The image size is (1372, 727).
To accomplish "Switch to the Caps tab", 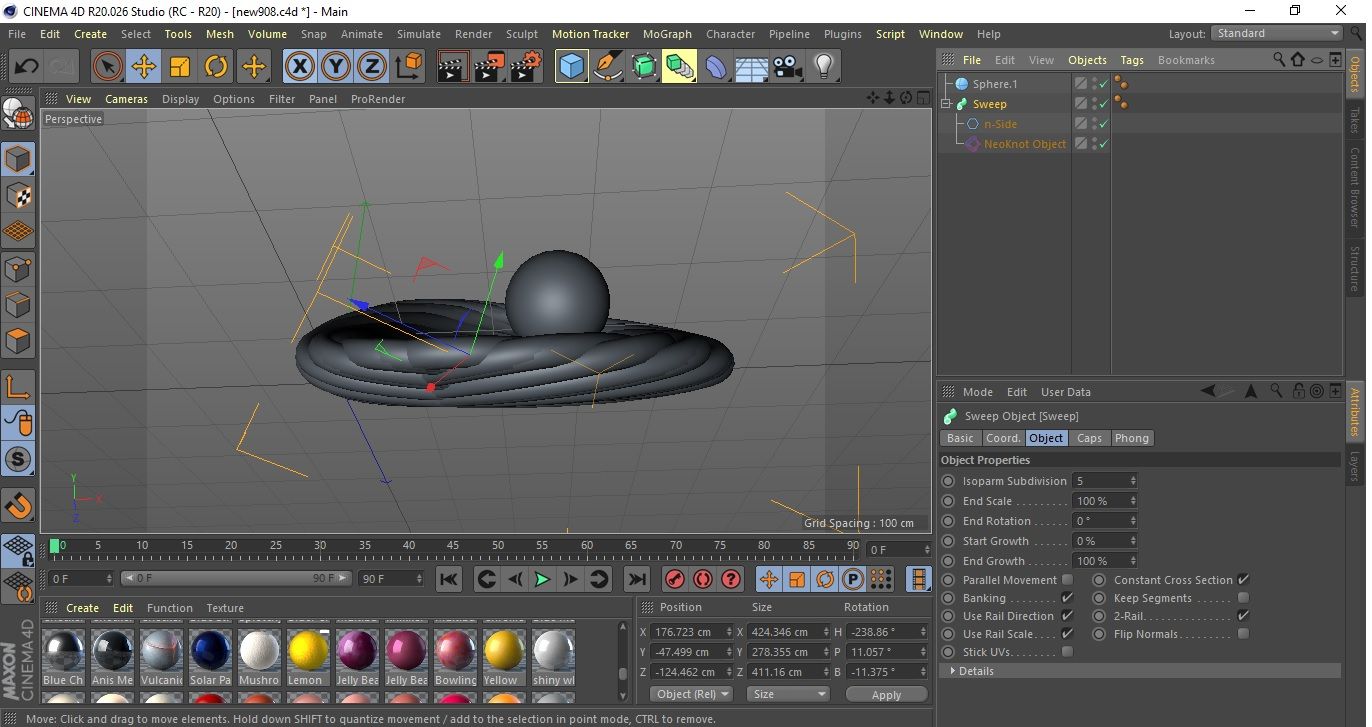I will pos(1089,438).
